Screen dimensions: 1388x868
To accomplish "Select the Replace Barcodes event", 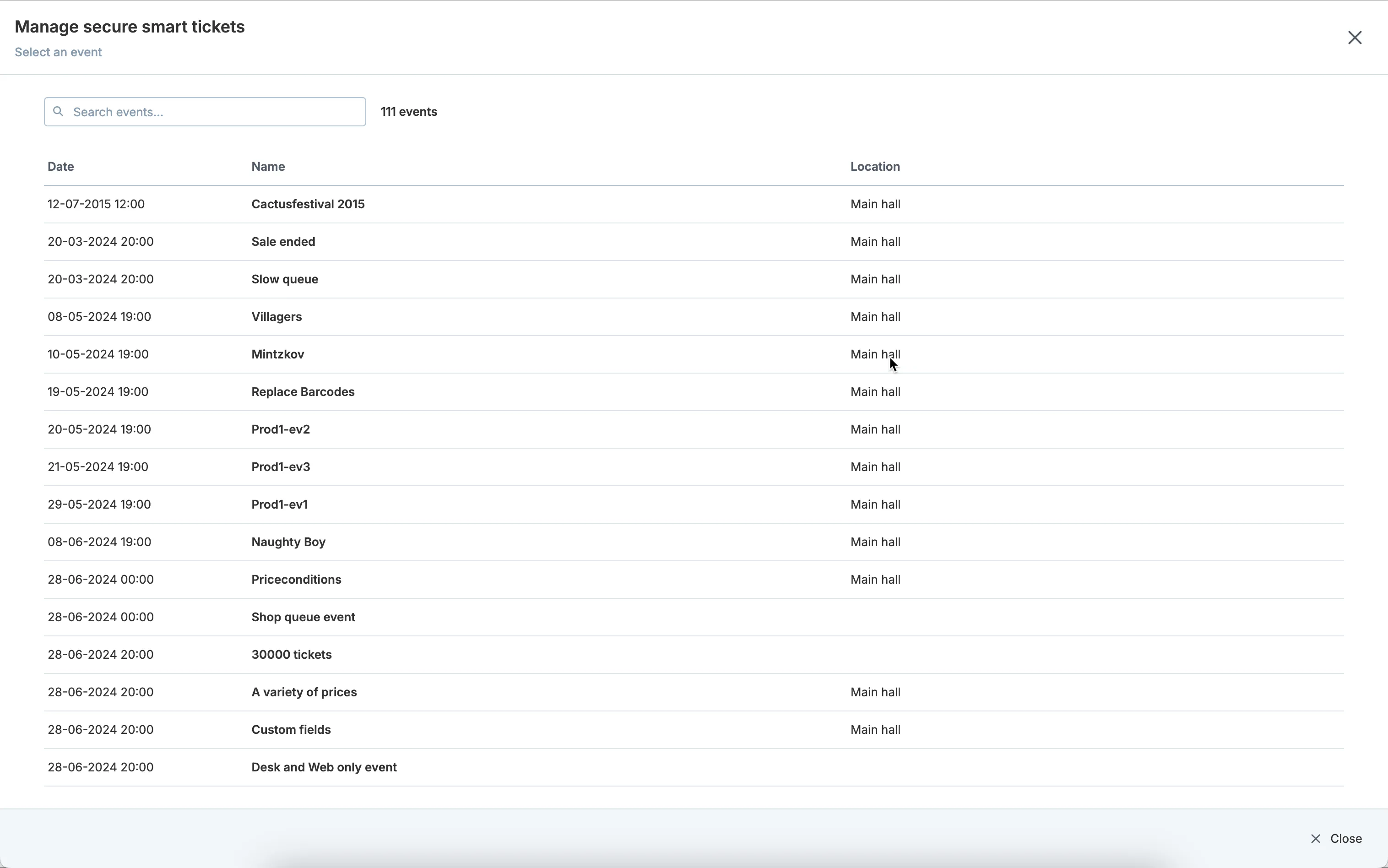I will pyautogui.click(x=694, y=392).
